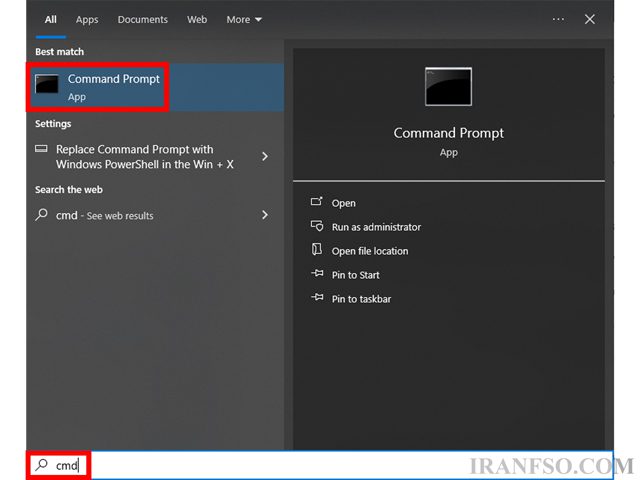Expand arrow next to Replace Command Prompt setting
The image size is (640, 480).
[x=265, y=156]
